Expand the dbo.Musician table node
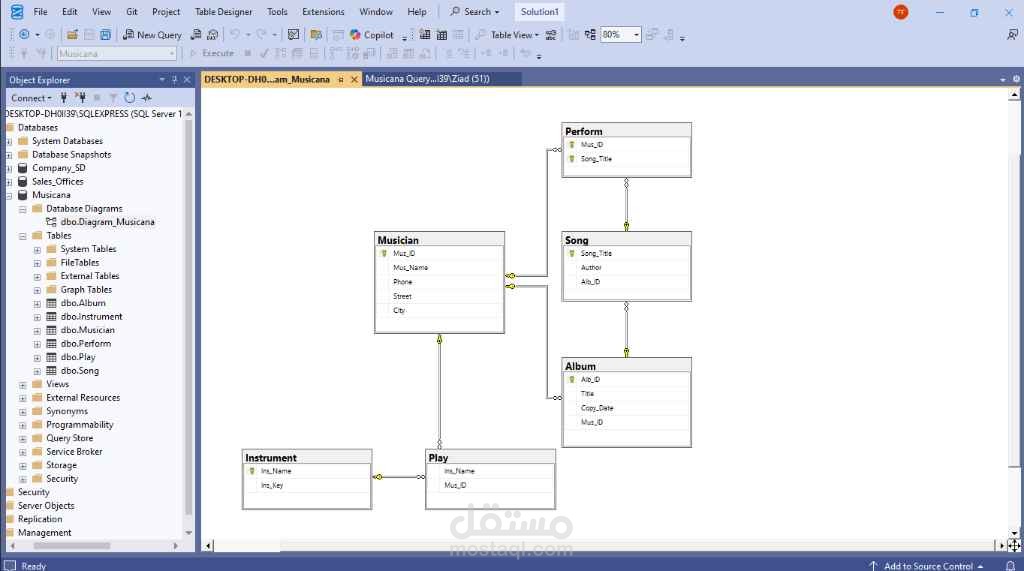This screenshot has width=1024, height=571. (37, 331)
